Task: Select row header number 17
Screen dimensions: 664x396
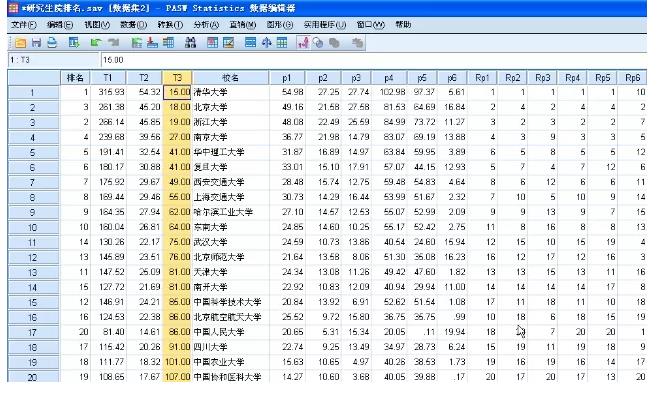Action: pos(33,333)
